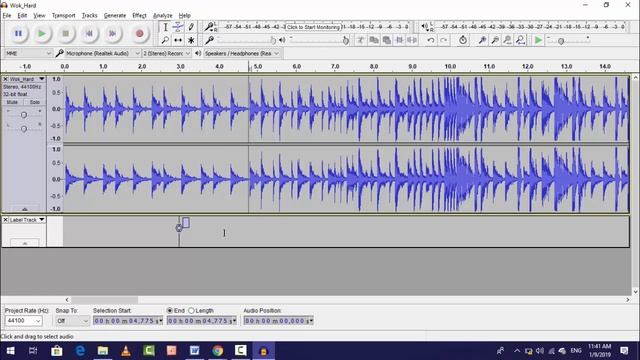This screenshot has width=640, height=360.
Task: Select the Selection (I-beam) tool
Action: tap(165, 27)
